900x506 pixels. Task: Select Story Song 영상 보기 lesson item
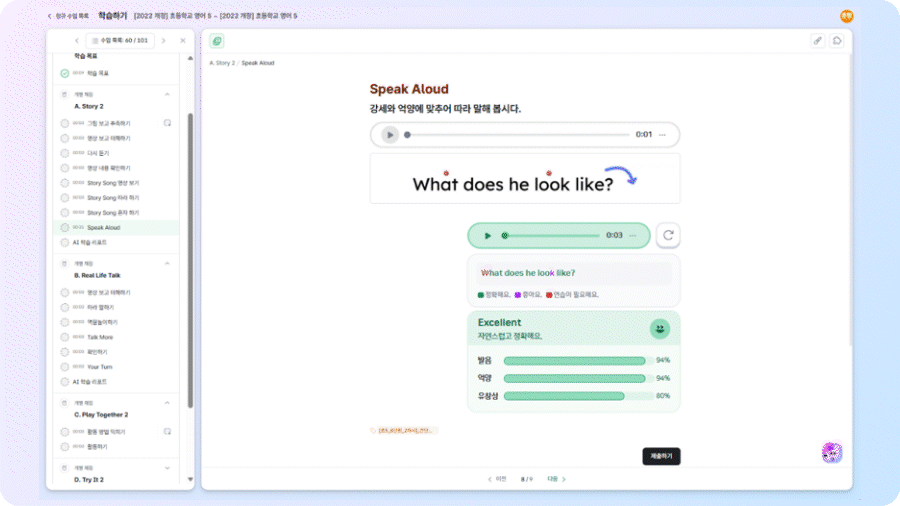pos(113,183)
